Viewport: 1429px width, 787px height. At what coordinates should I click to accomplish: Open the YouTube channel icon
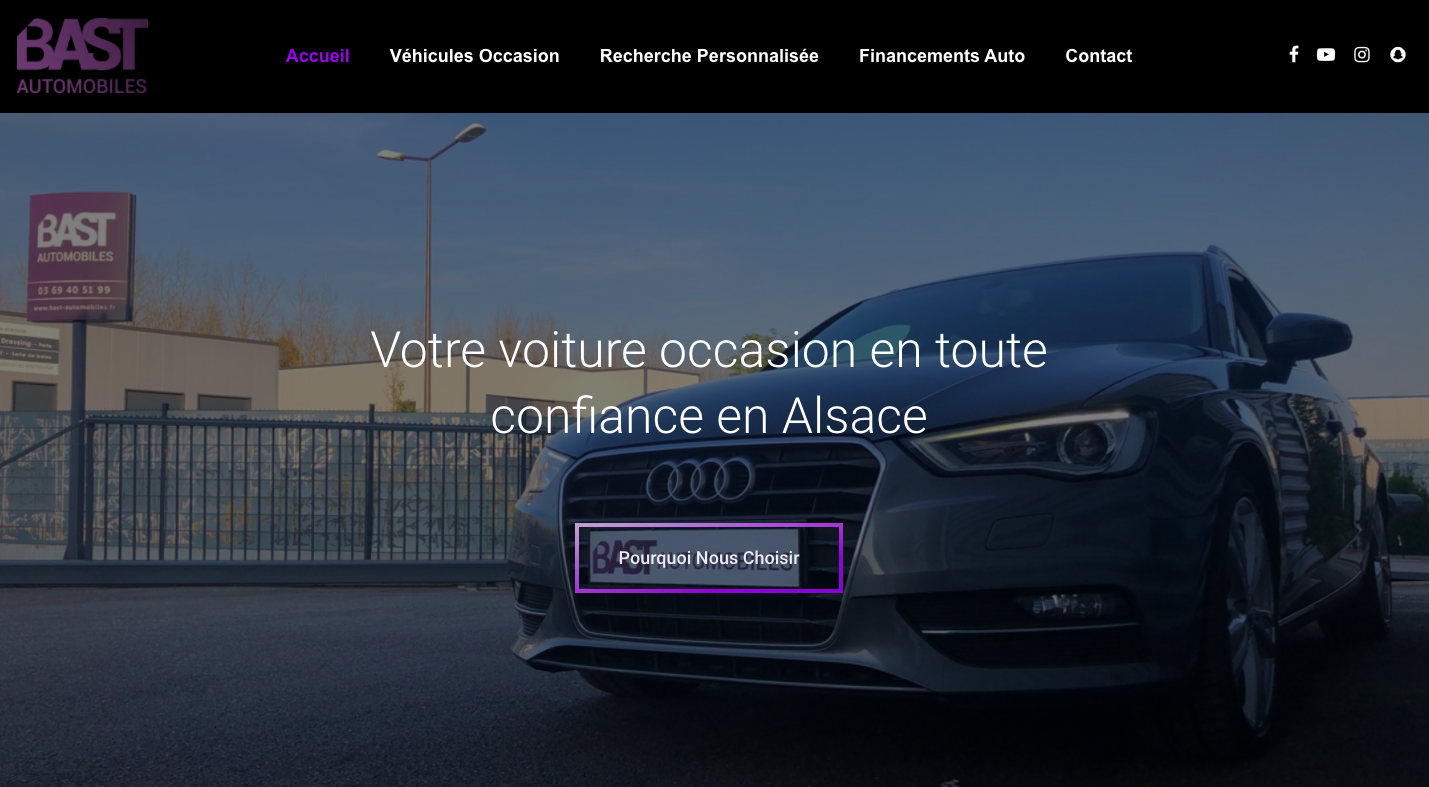pyautogui.click(x=1326, y=55)
